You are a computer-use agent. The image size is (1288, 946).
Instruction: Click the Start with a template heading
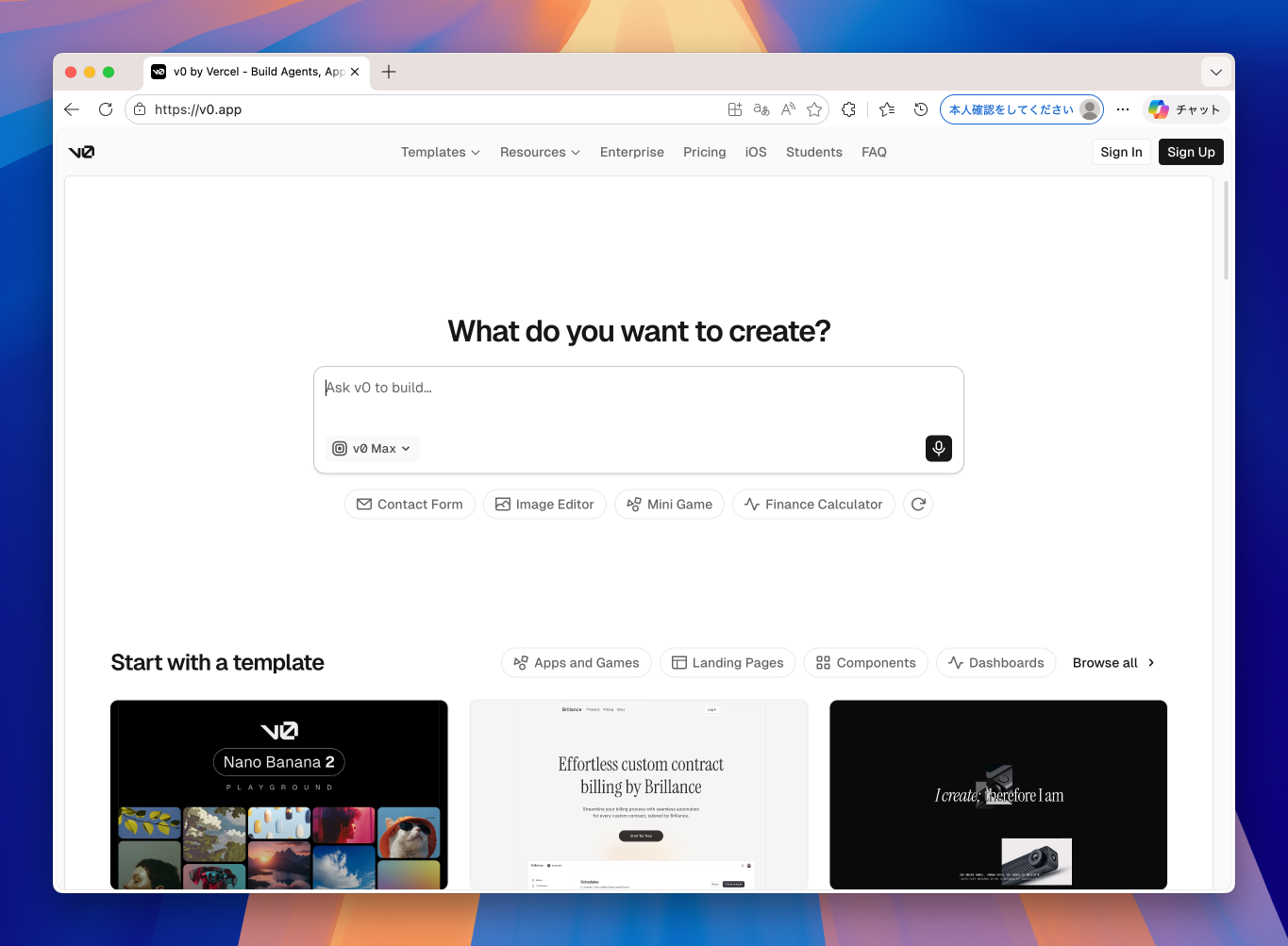pyautogui.click(x=217, y=663)
